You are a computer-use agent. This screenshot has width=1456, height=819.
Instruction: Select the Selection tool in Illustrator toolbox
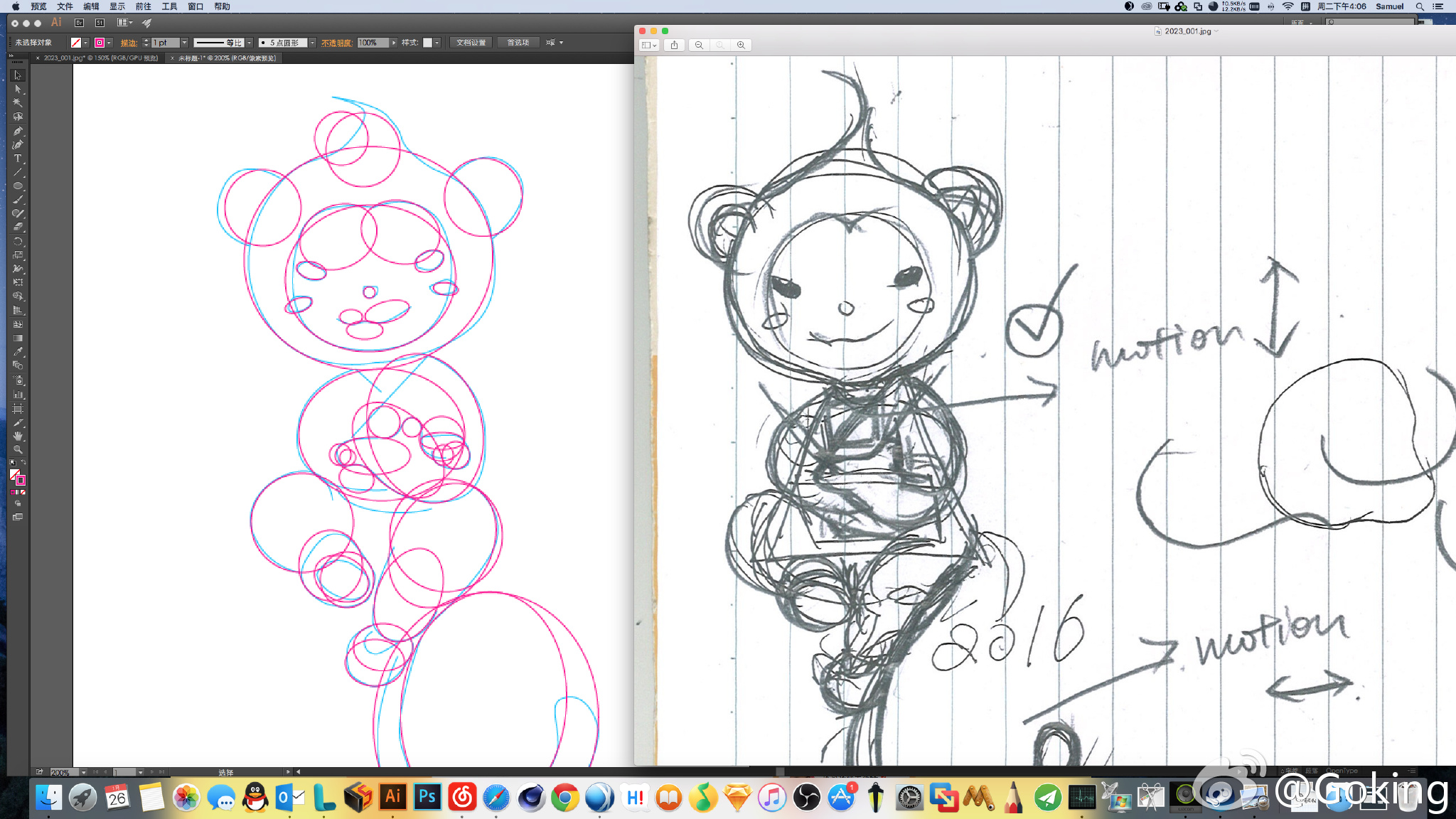18,75
